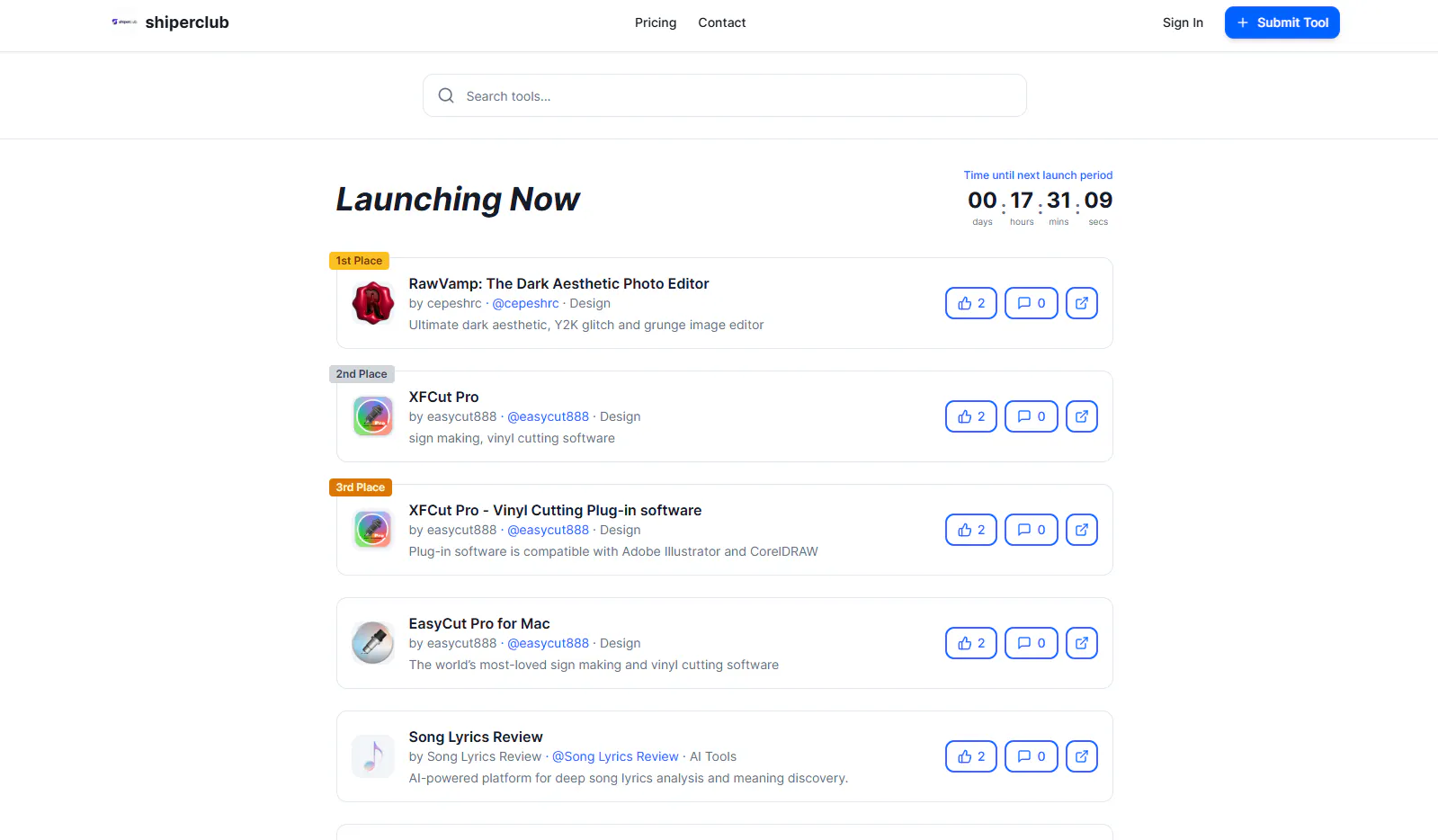Click 'Plug-in software is compatible with Adobe Illustrator' text

(613, 551)
